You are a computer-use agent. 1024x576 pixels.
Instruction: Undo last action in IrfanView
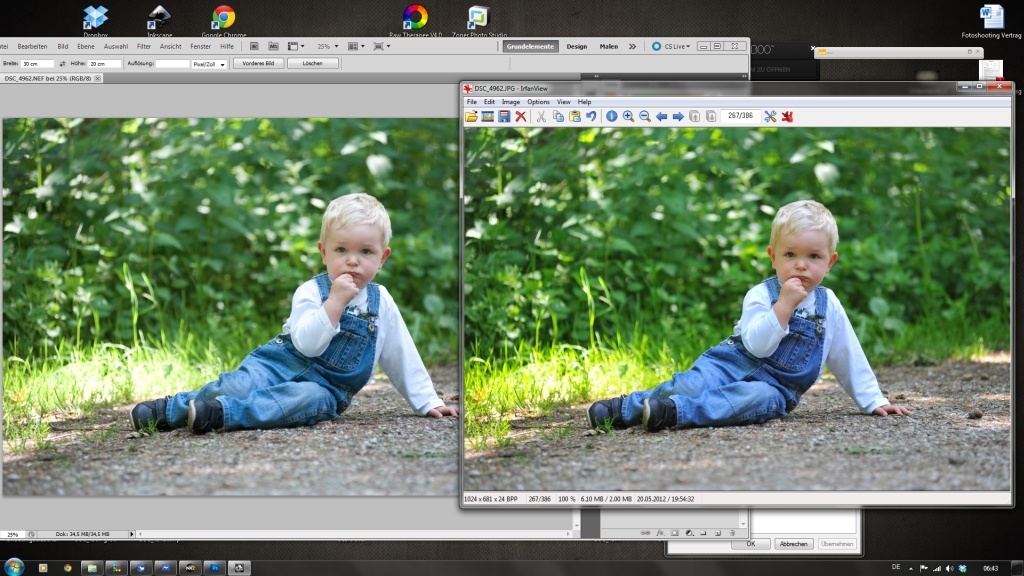point(591,116)
